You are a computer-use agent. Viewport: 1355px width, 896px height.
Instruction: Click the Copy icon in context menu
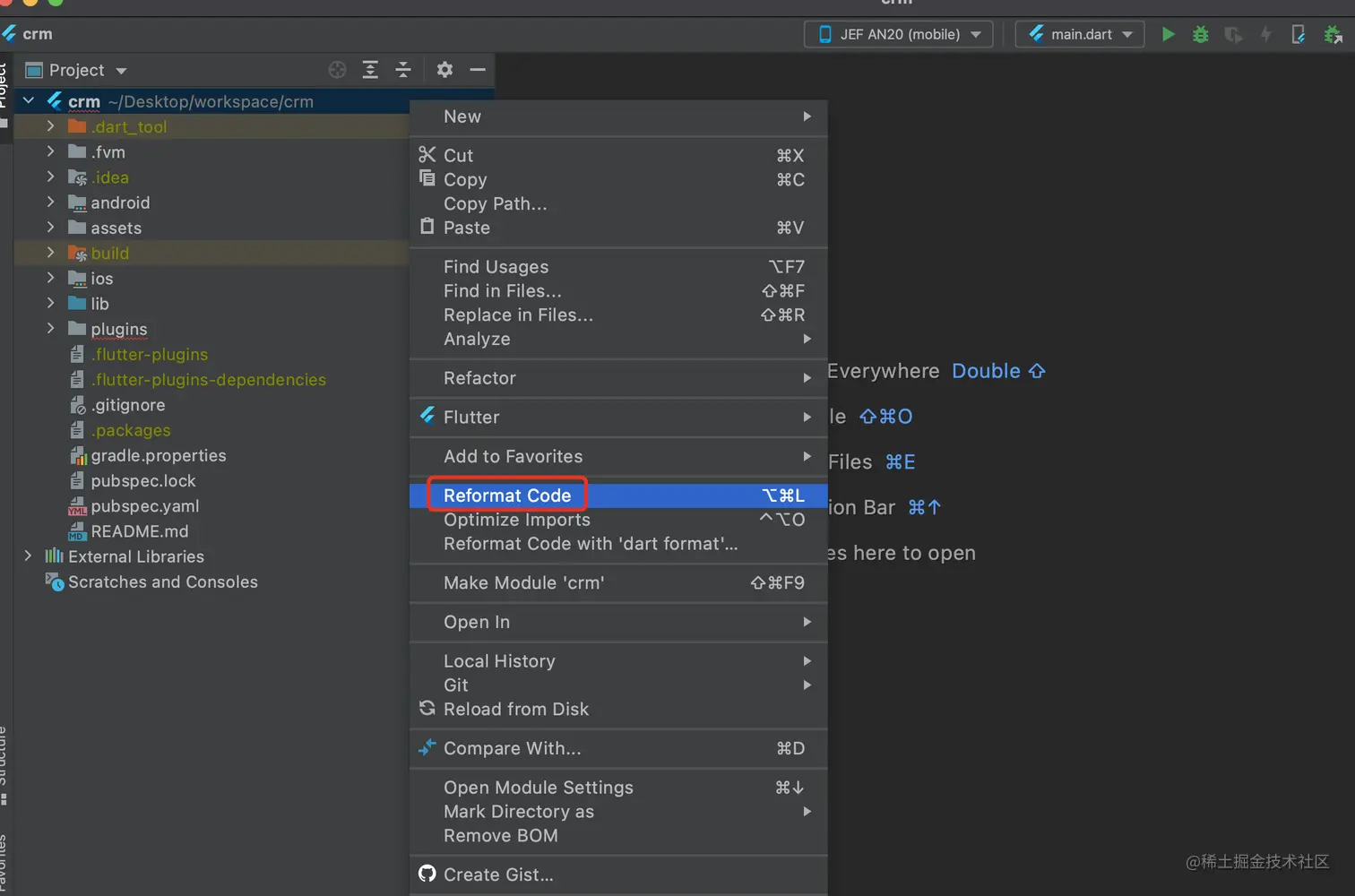pos(427,178)
